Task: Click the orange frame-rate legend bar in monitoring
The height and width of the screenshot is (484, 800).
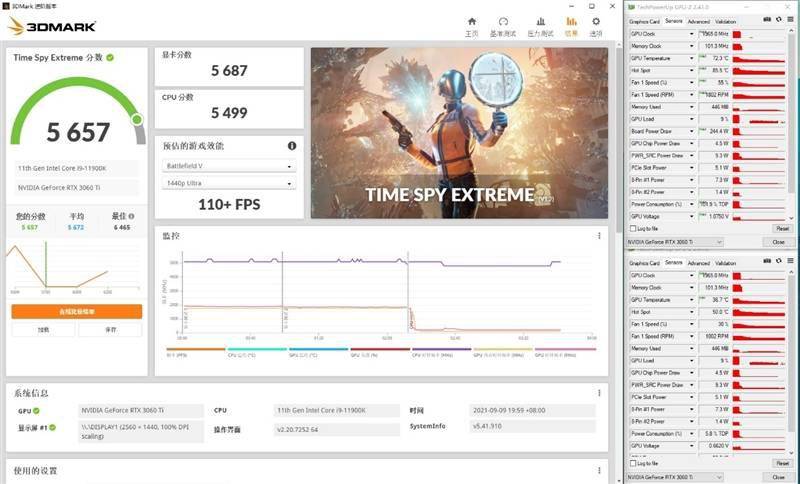Action: tap(196, 349)
